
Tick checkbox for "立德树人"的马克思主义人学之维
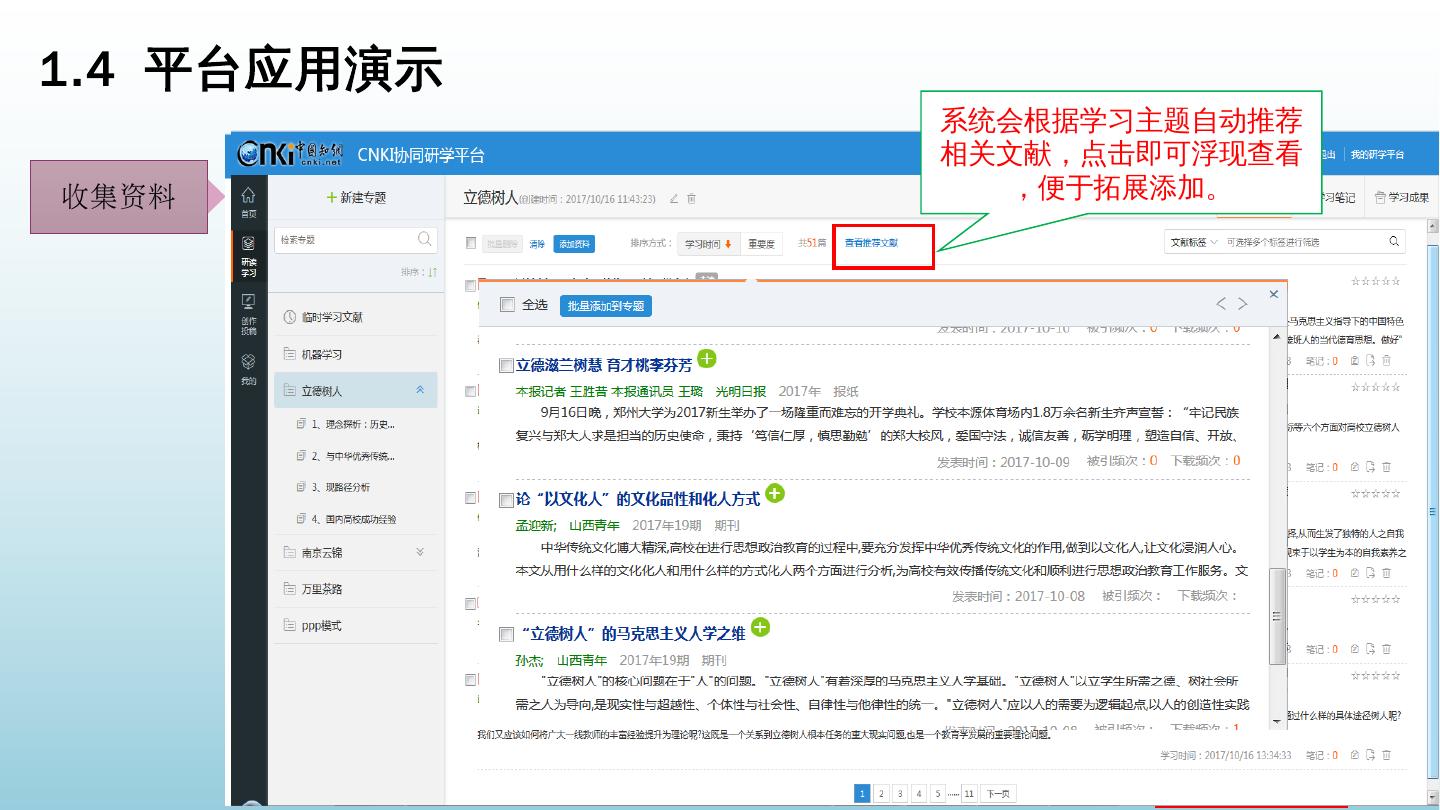506,634
